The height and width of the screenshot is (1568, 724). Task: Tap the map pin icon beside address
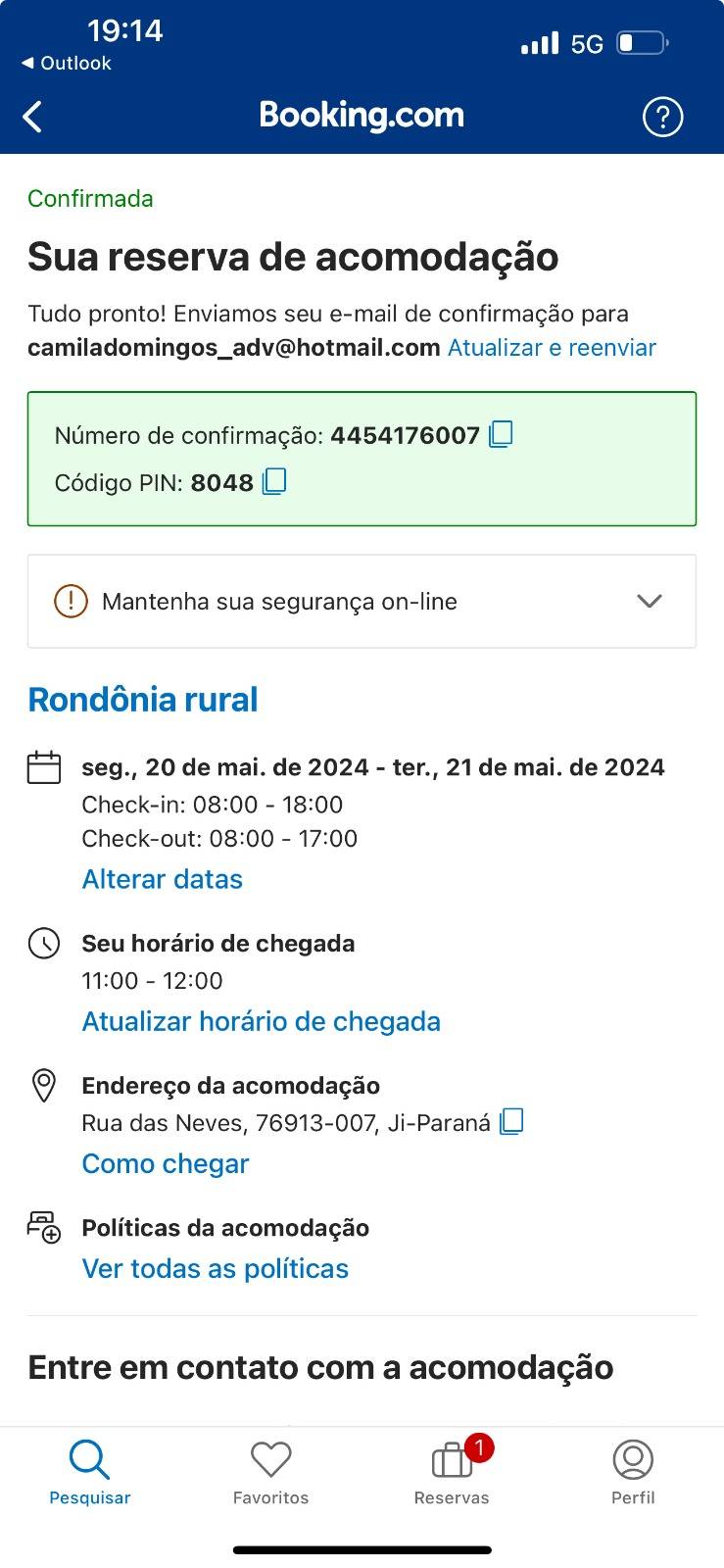click(x=44, y=1086)
